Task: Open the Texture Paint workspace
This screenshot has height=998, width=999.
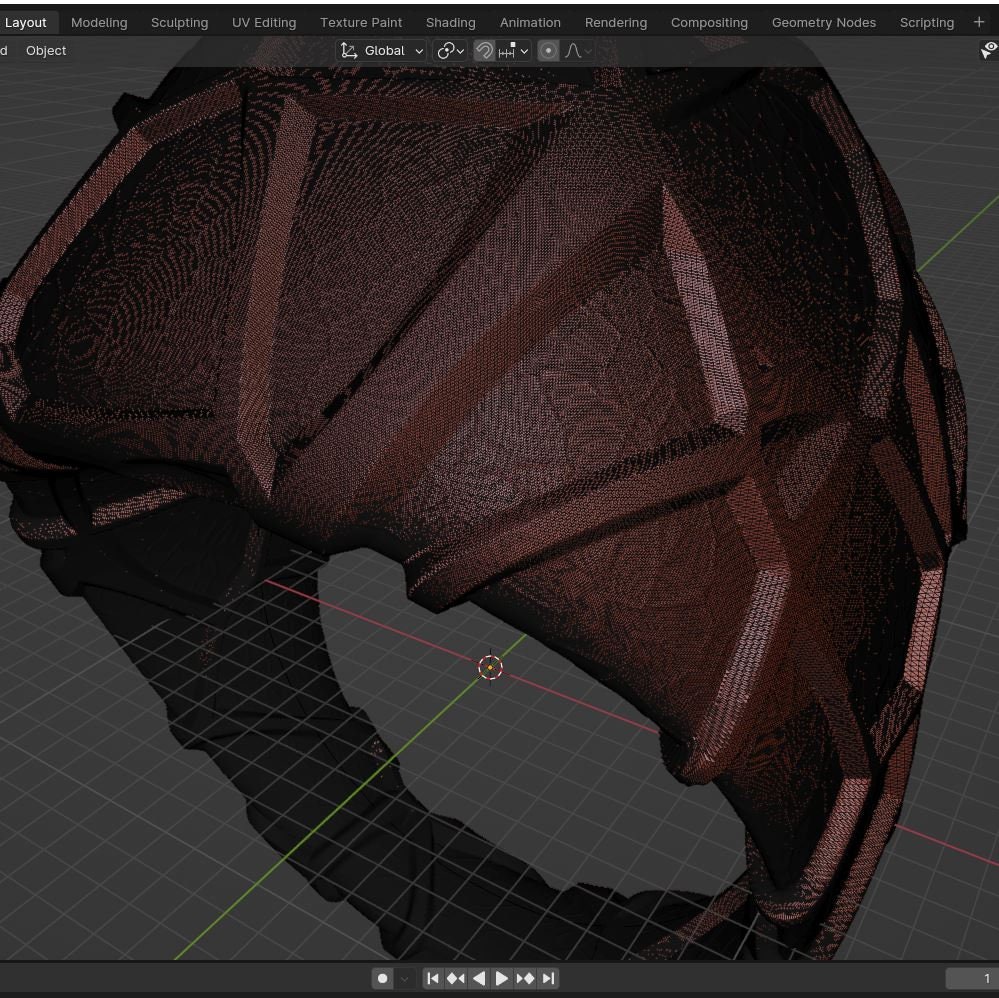Action: click(361, 22)
